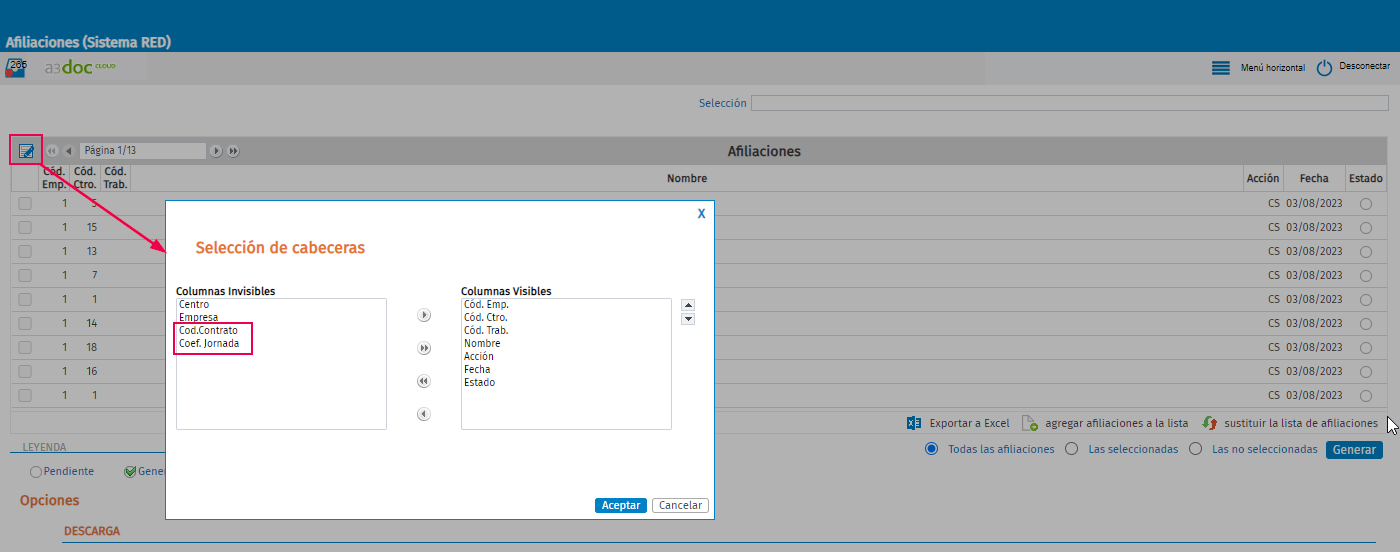Click sustituir la lista de afiliaciones link
This screenshot has height=552, width=1400.
[x=1300, y=423]
